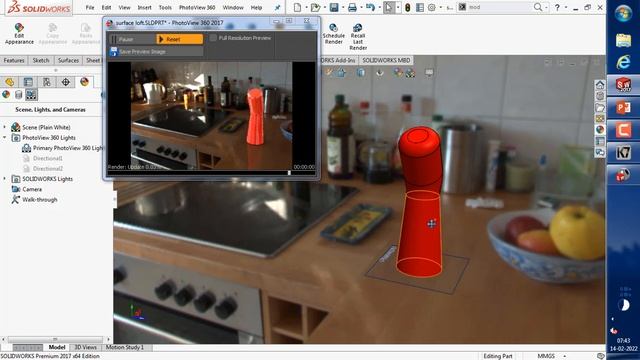The image size is (640, 360).
Task: Click the tree panel horizontal scrollbar
Action: pyautogui.click(x=55, y=339)
